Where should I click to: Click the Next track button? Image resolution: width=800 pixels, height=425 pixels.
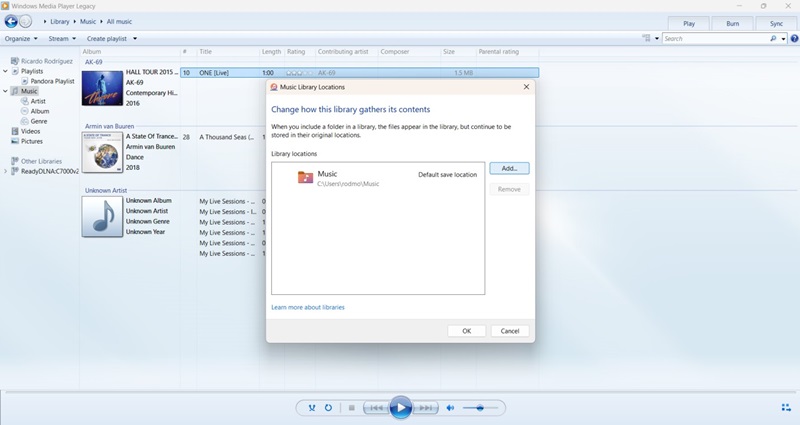(425, 408)
